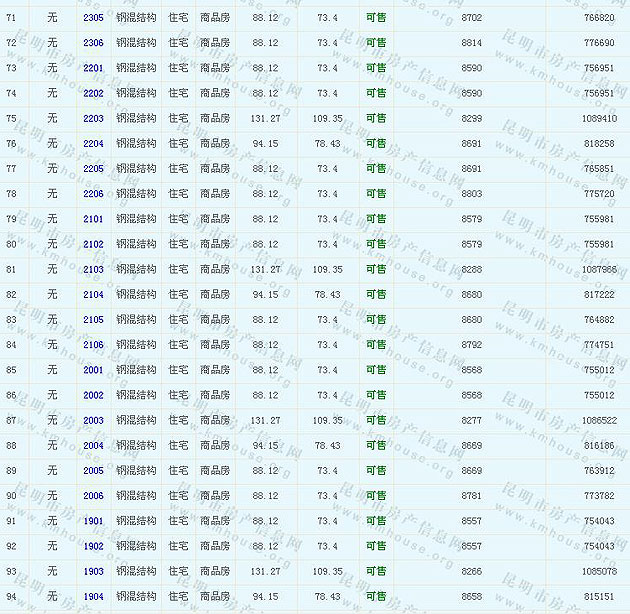The width and height of the screenshot is (630, 614).
Task: Click total price 1087866 cell
Action: pos(599,269)
